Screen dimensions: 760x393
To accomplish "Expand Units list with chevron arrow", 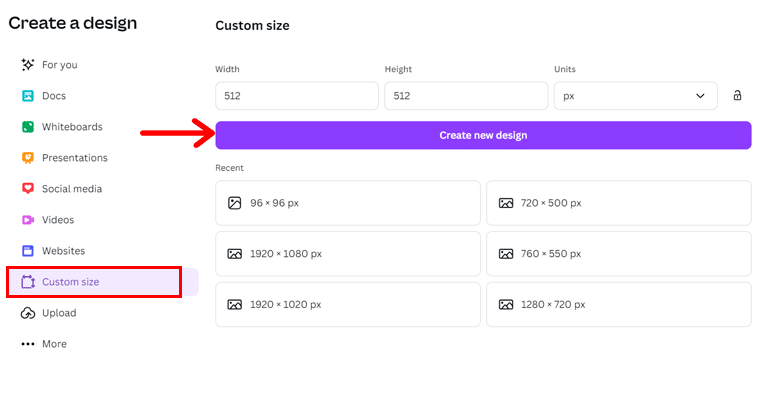I will [x=700, y=96].
